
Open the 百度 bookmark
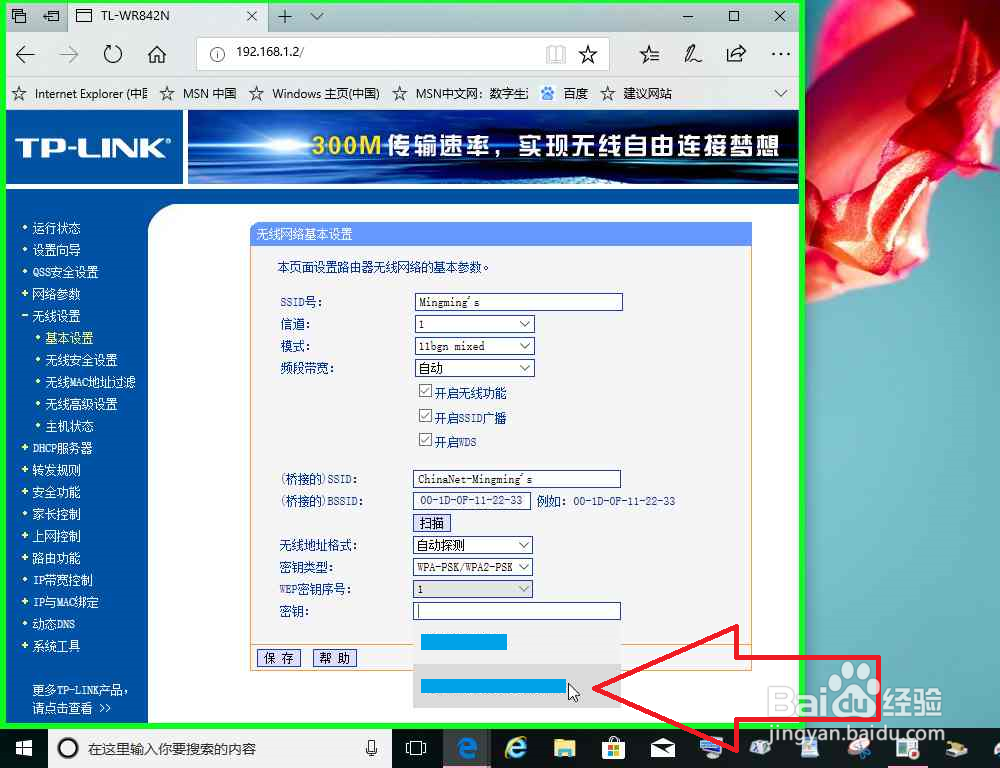pyautogui.click(x=564, y=94)
